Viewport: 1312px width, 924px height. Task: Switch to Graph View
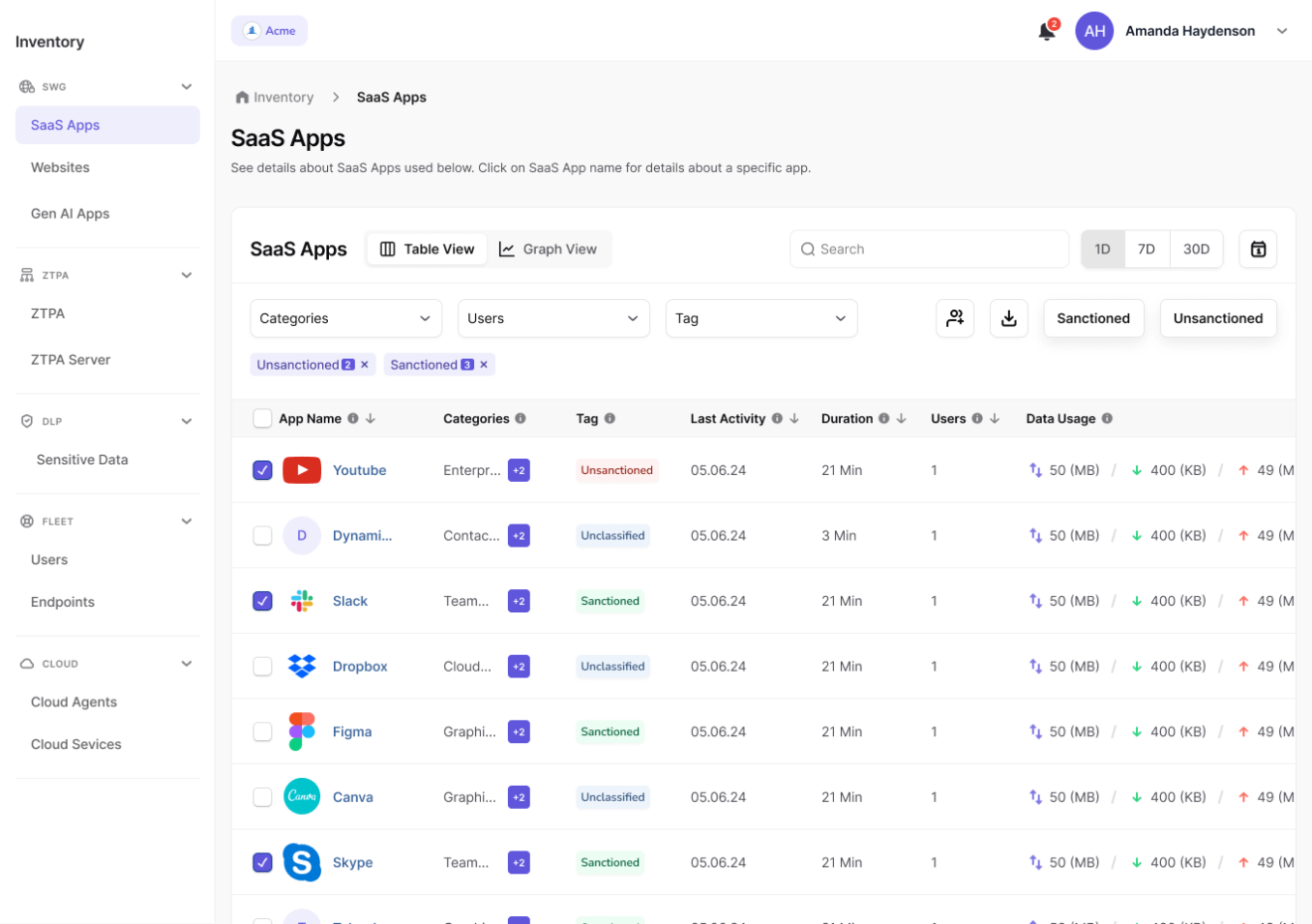[x=549, y=248]
